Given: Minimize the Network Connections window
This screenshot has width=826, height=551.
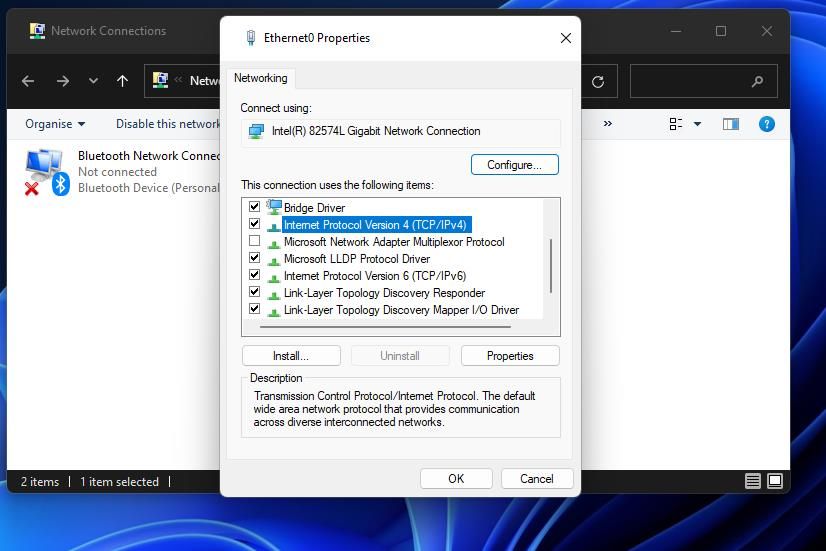Looking at the screenshot, I should (676, 31).
